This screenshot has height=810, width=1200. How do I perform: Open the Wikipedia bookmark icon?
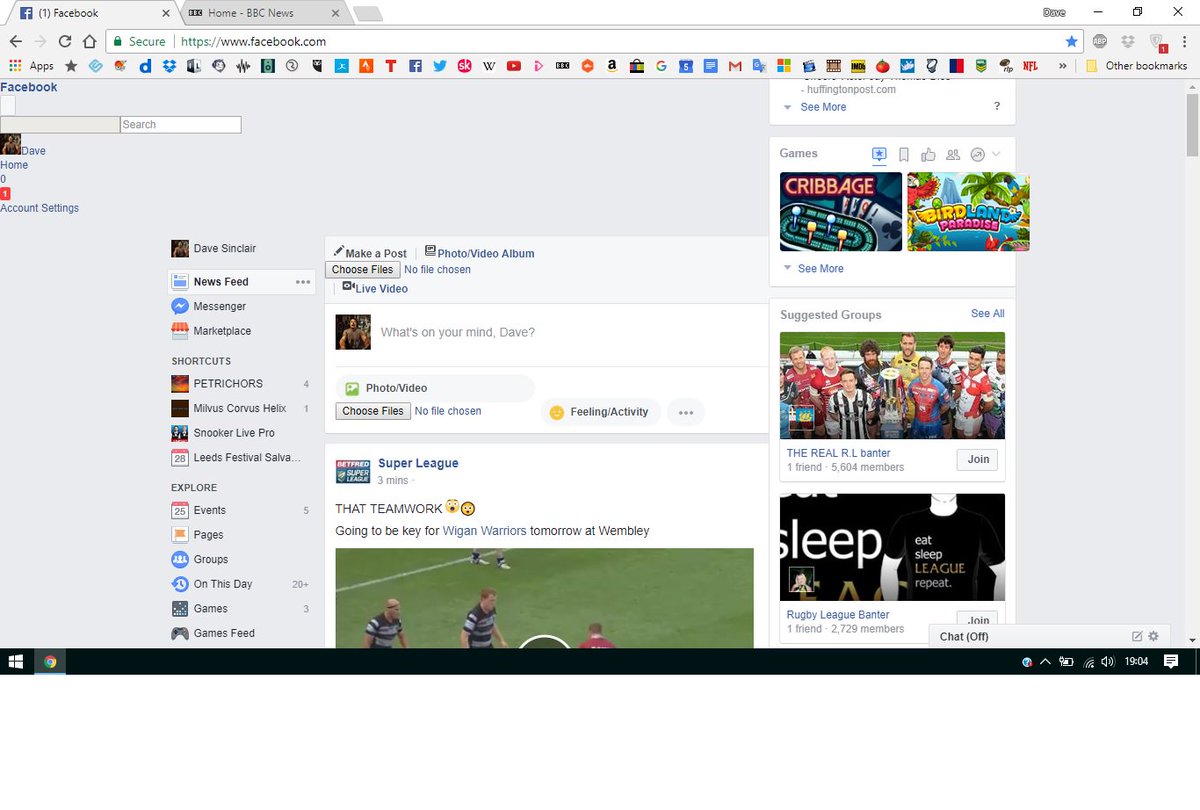(x=489, y=66)
